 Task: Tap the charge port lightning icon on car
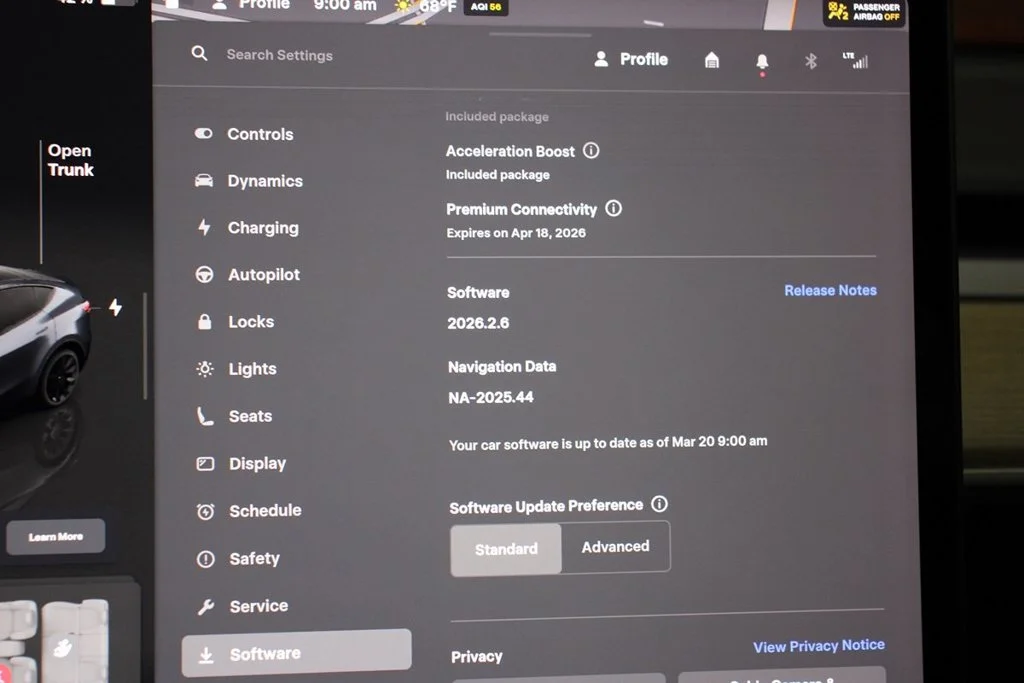pyautogui.click(x=116, y=307)
